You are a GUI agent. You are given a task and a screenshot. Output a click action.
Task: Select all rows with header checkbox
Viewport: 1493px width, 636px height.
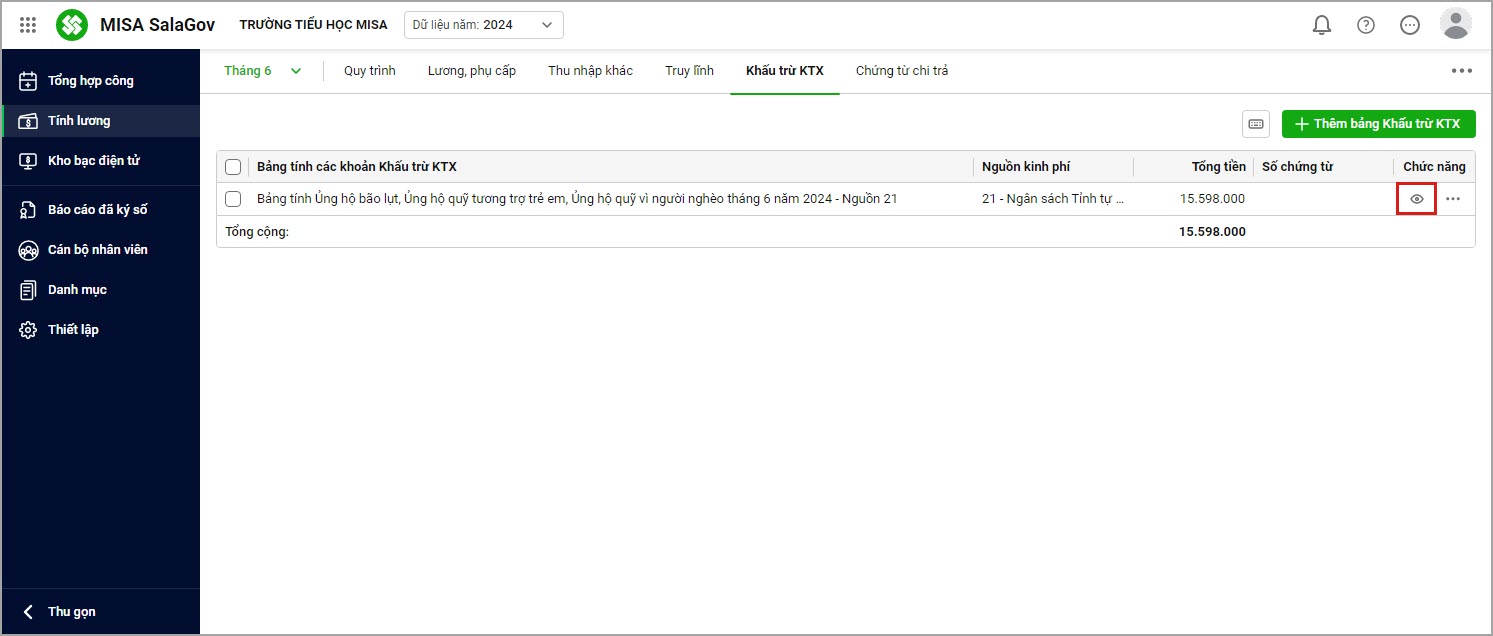click(233, 167)
